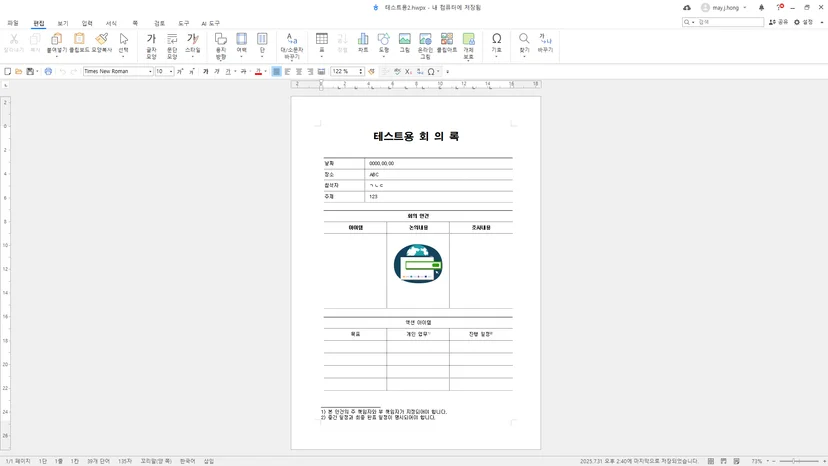The height and width of the screenshot is (466, 828).
Task: Decrease font size with the shrink-font button
Action: pyautogui.click(x=191, y=71)
